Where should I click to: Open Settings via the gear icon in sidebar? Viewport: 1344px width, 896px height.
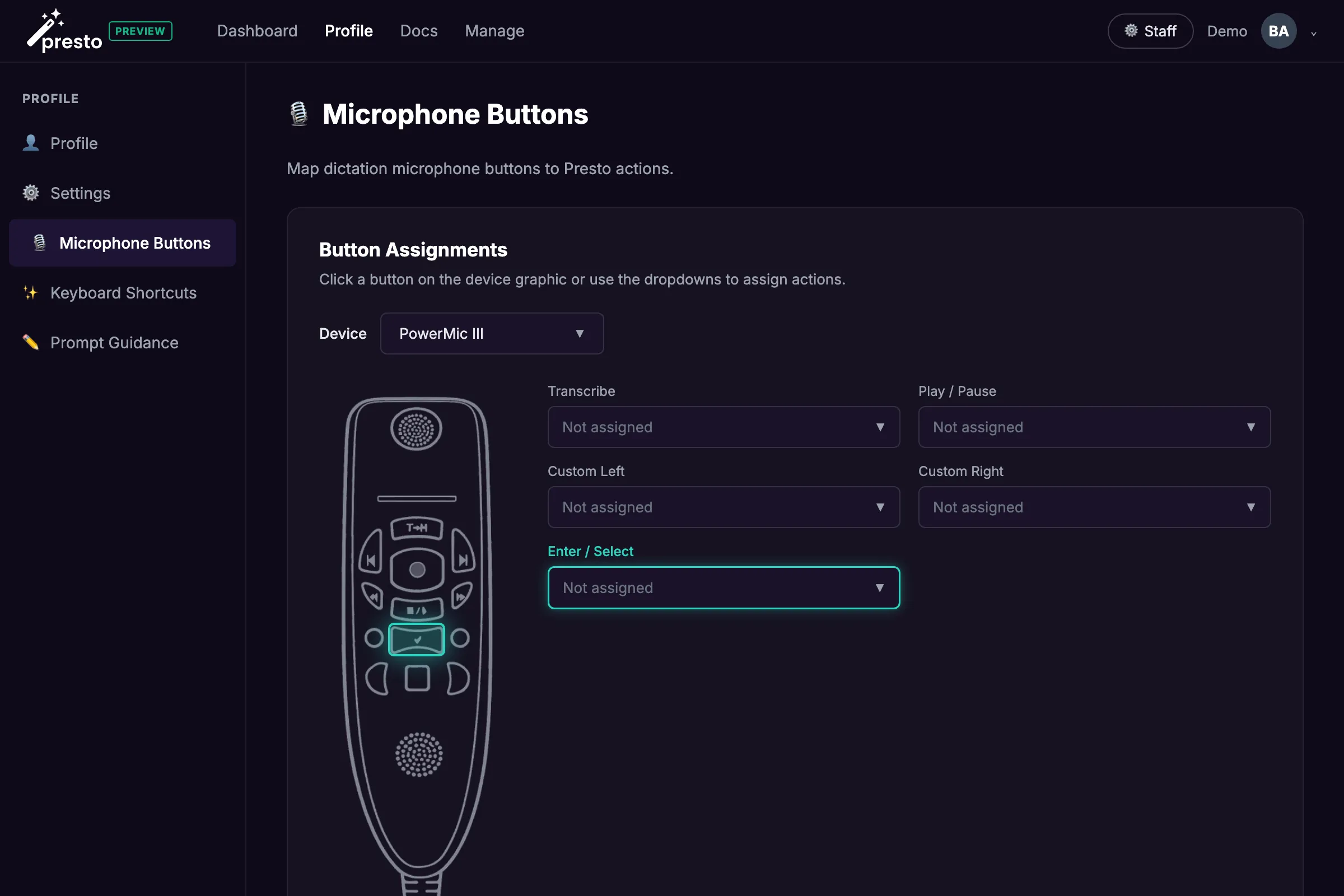31,193
